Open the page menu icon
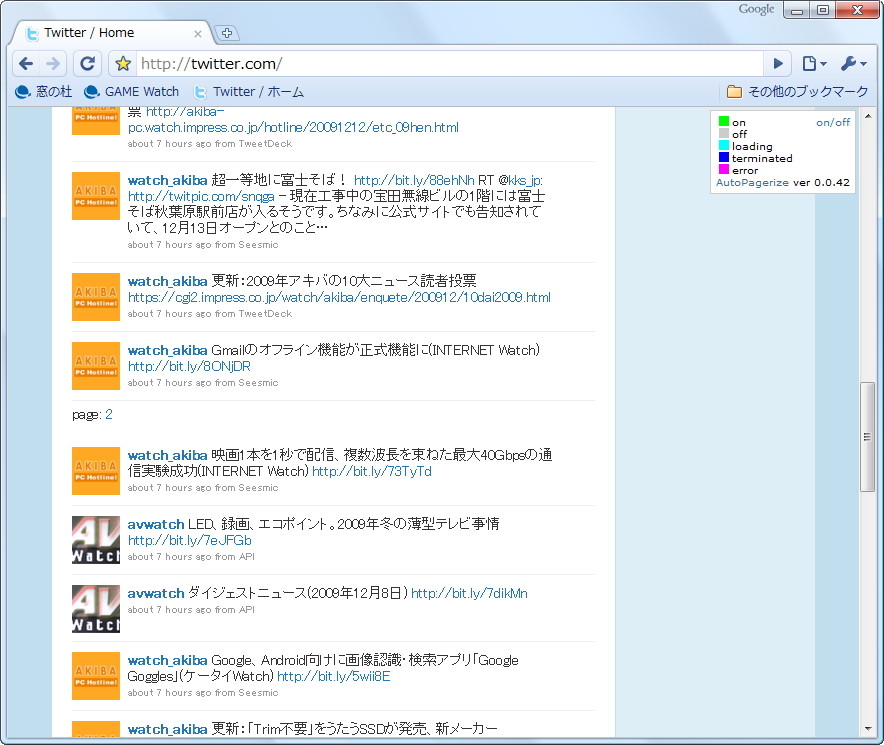This screenshot has width=884, height=745. tap(812, 63)
